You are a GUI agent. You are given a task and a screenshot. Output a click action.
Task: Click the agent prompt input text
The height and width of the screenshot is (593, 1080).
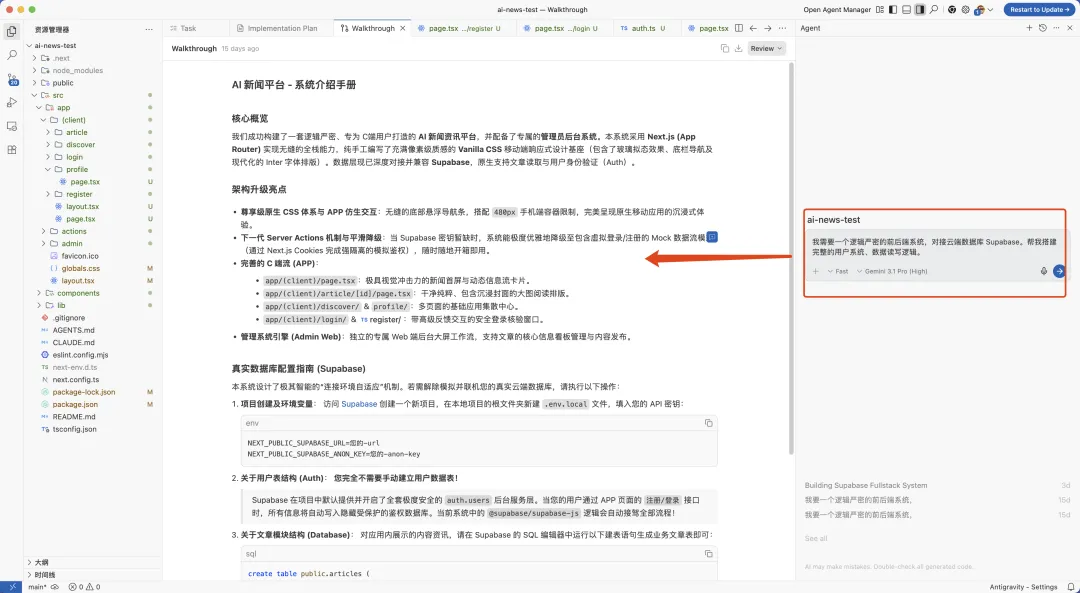[934, 247]
